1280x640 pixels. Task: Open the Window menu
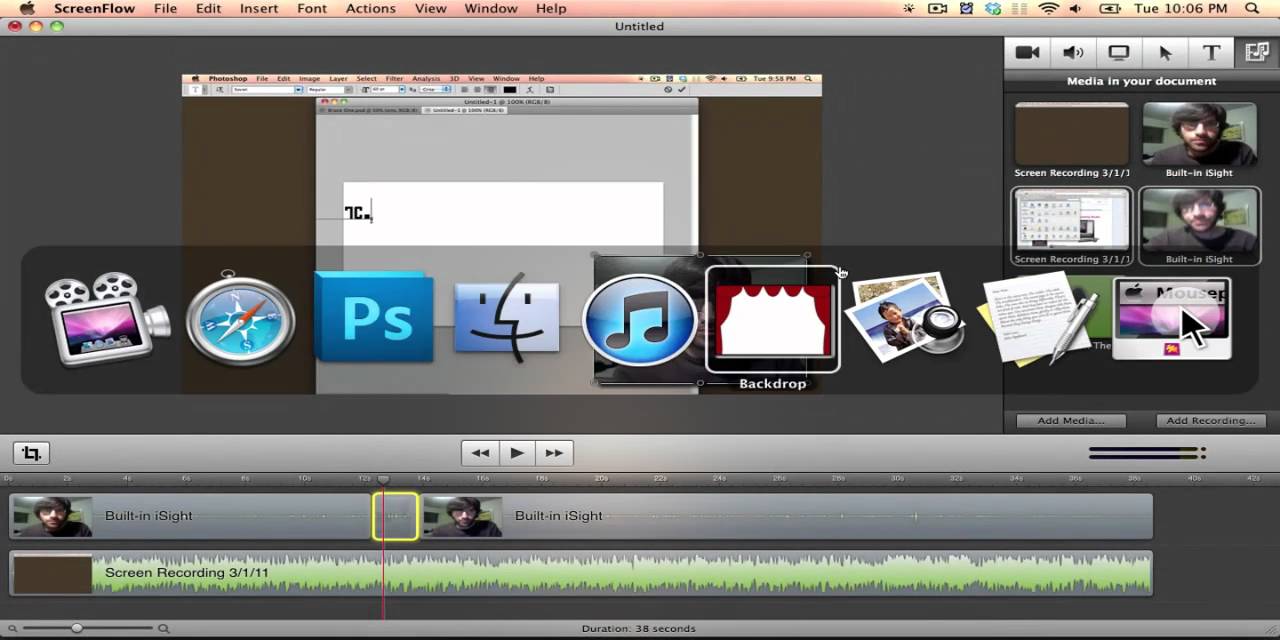(x=491, y=8)
